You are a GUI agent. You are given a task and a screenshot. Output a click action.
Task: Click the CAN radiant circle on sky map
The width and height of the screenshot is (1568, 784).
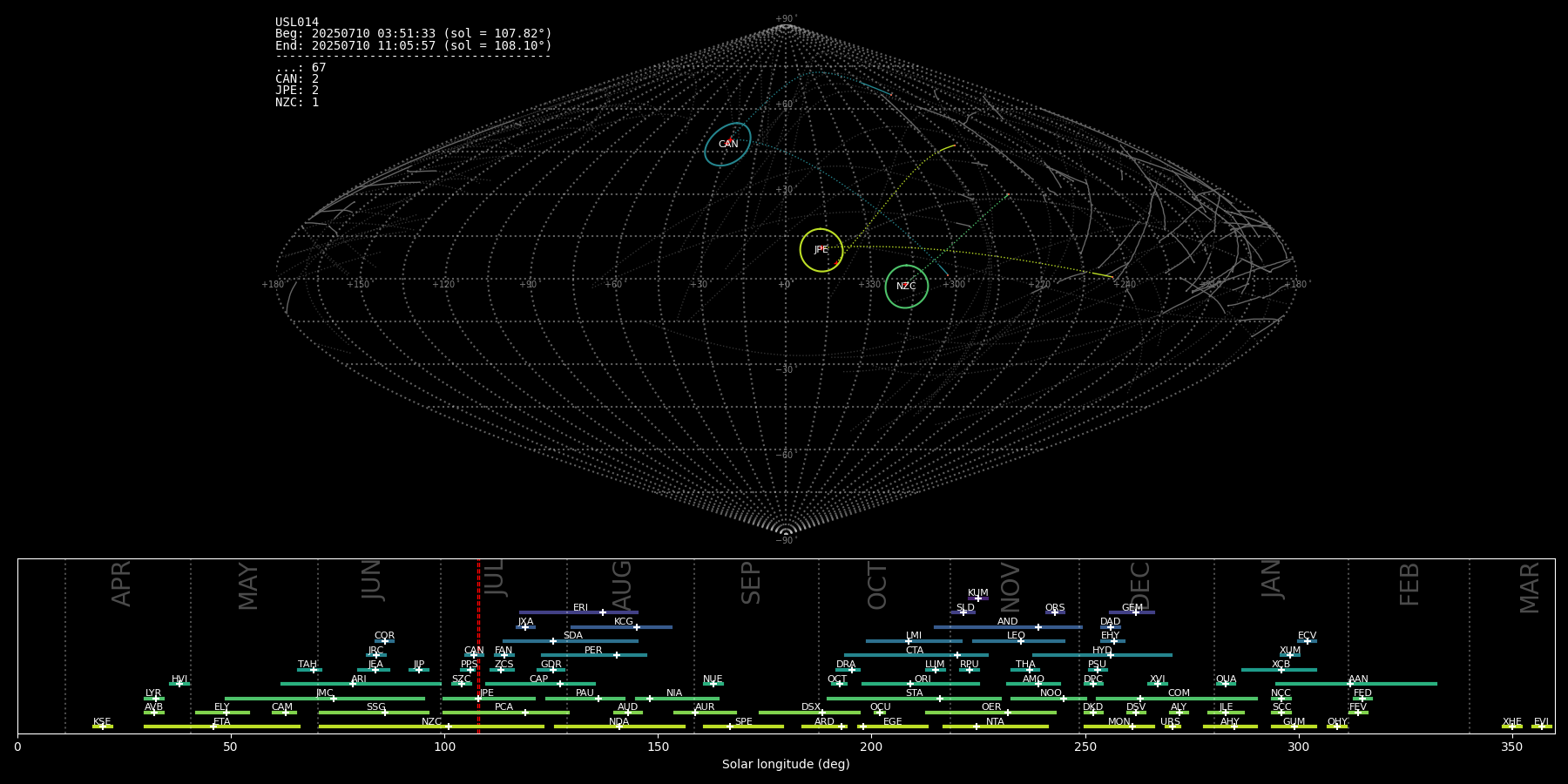728,145
